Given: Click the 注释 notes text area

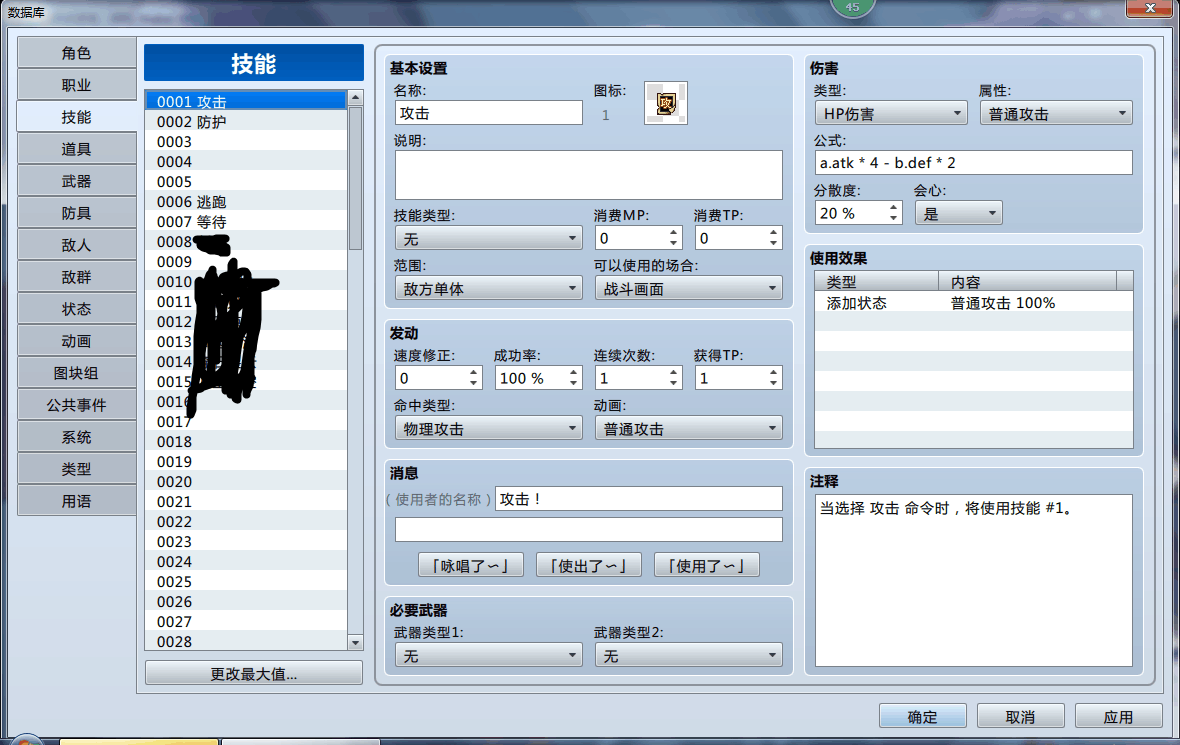Looking at the screenshot, I should pyautogui.click(x=974, y=580).
